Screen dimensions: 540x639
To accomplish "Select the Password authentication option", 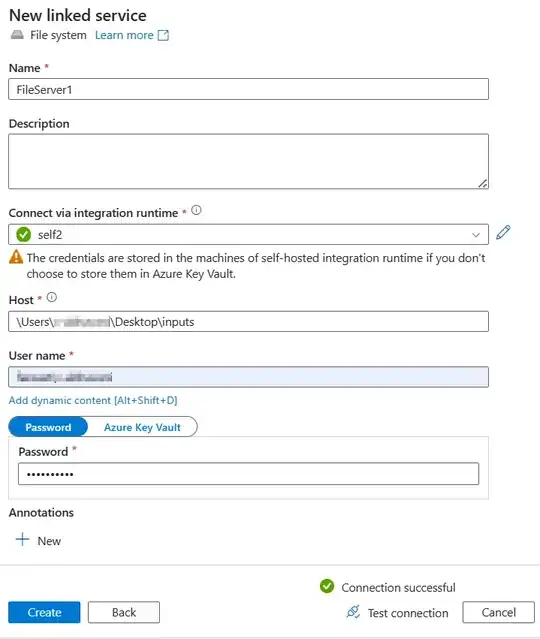I will point(48,427).
